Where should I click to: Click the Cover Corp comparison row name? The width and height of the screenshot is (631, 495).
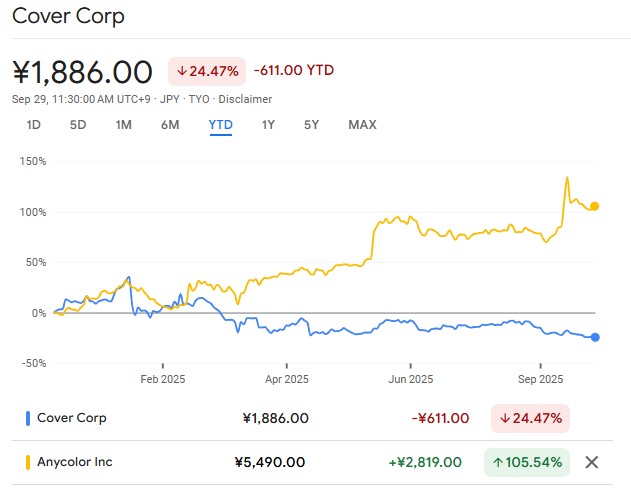71,418
